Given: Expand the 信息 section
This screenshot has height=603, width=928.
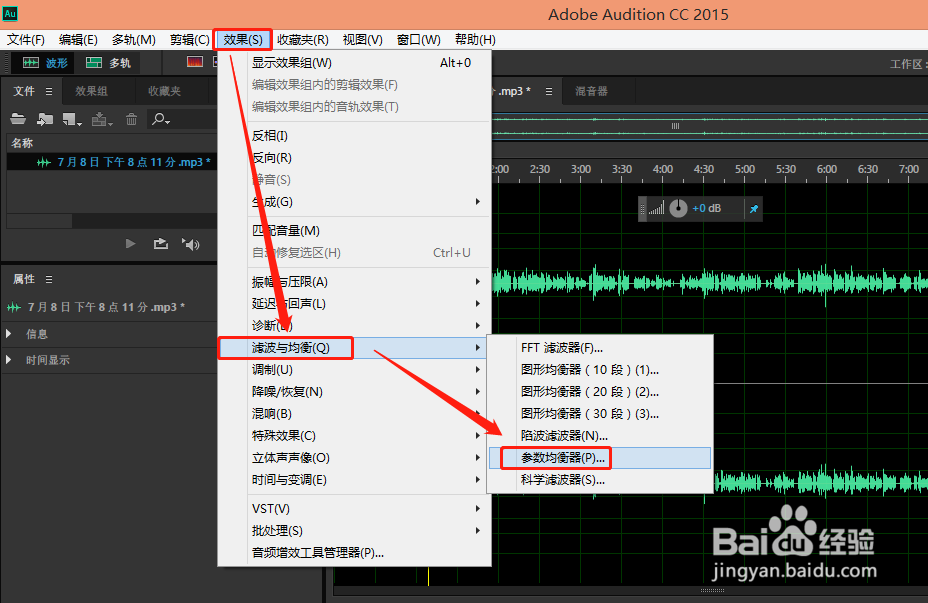Looking at the screenshot, I should click(x=9, y=334).
